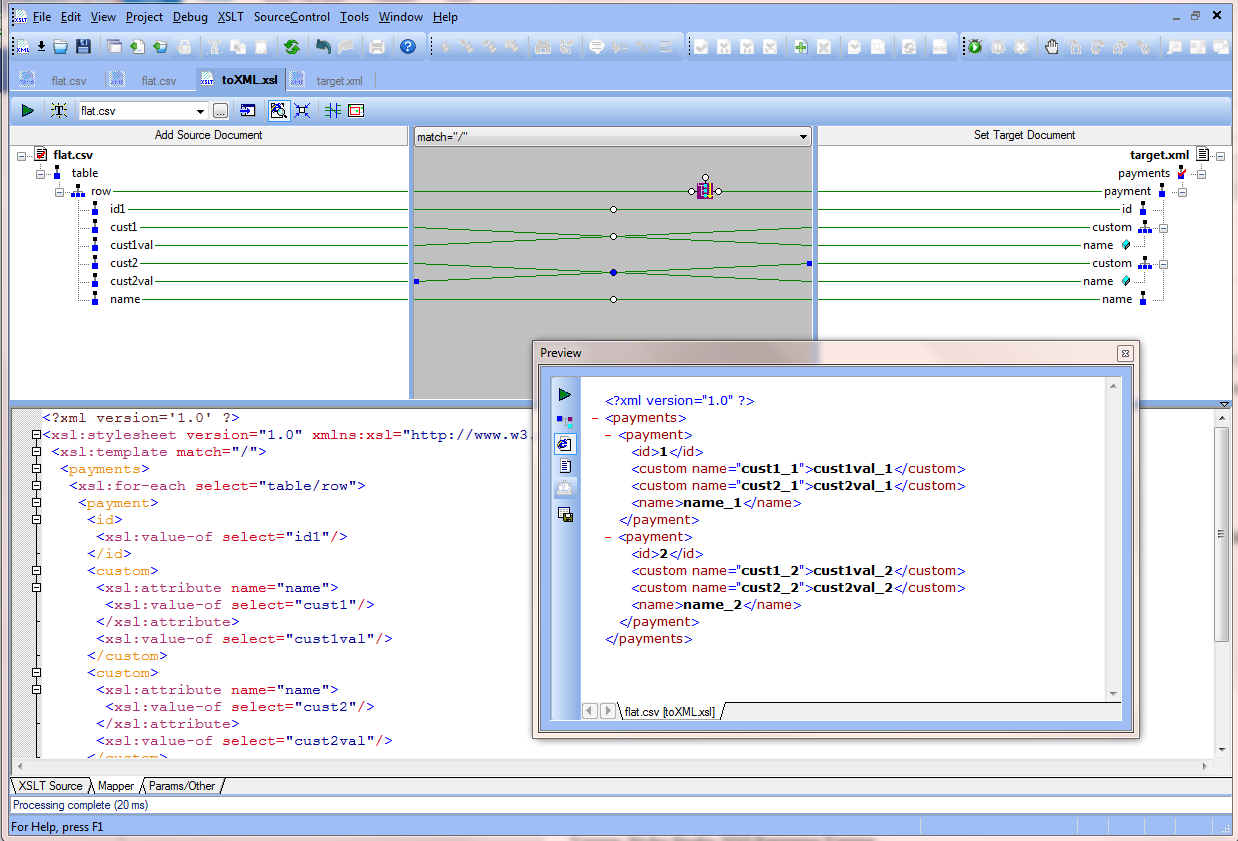Run the transformation in the Preview panel
The image size is (1238, 841).
pyautogui.click(x=565, y=395)
